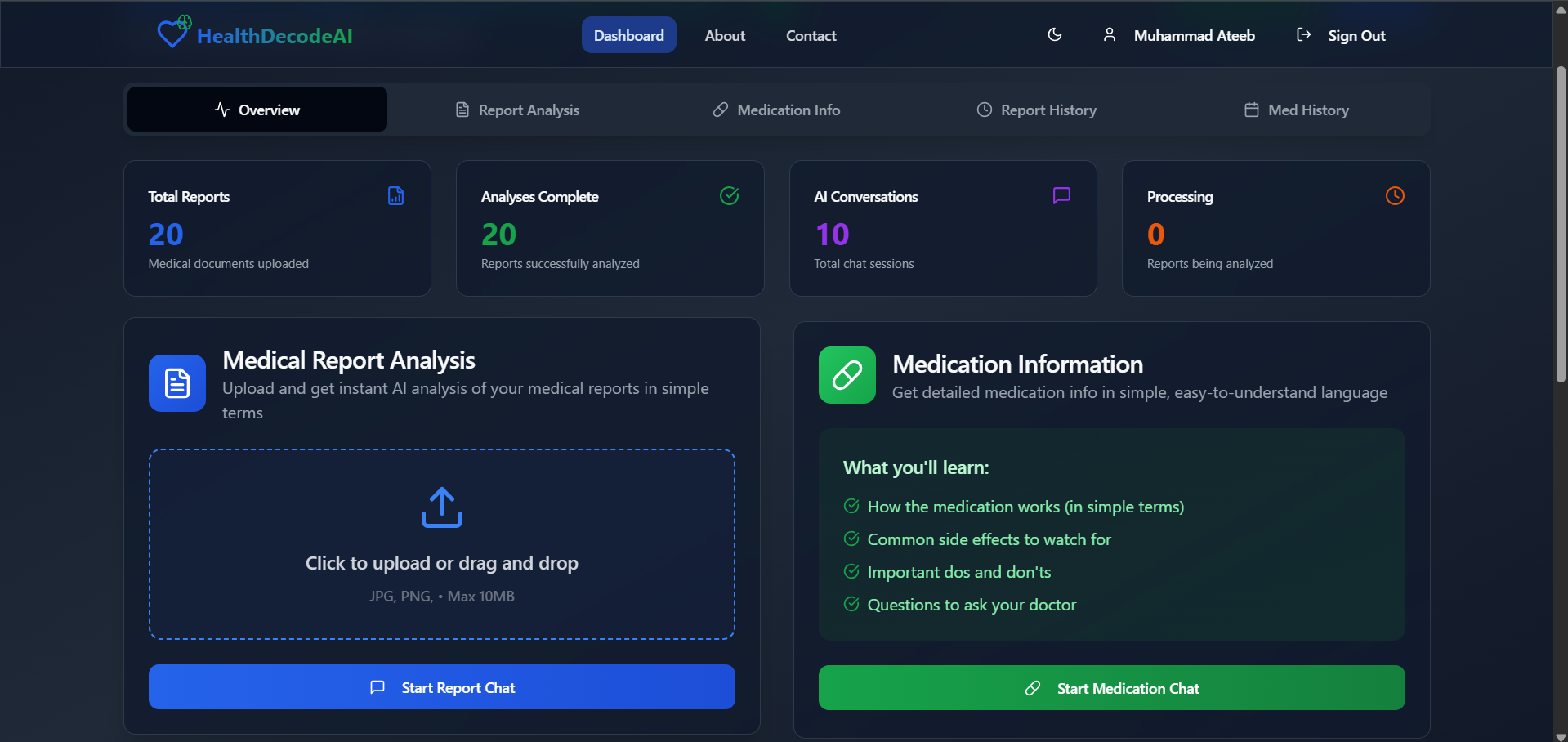Click the Sign Out arrow icon
1568x742 pixels.
tap(1303, 34)
